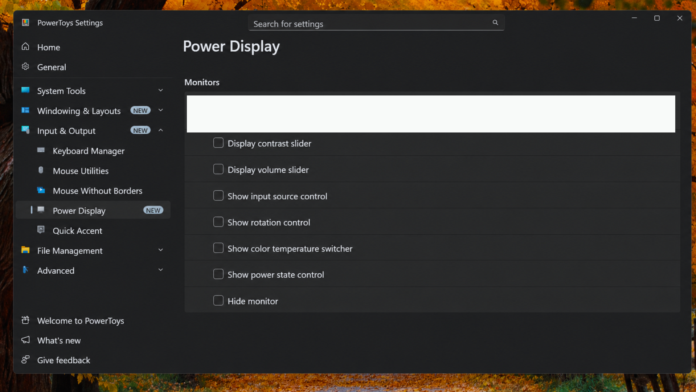The width and height of the screenshot is (696, 392).
Task: Open Quick Accent icon
Action: pyautogui.click(x=41, y=230)
